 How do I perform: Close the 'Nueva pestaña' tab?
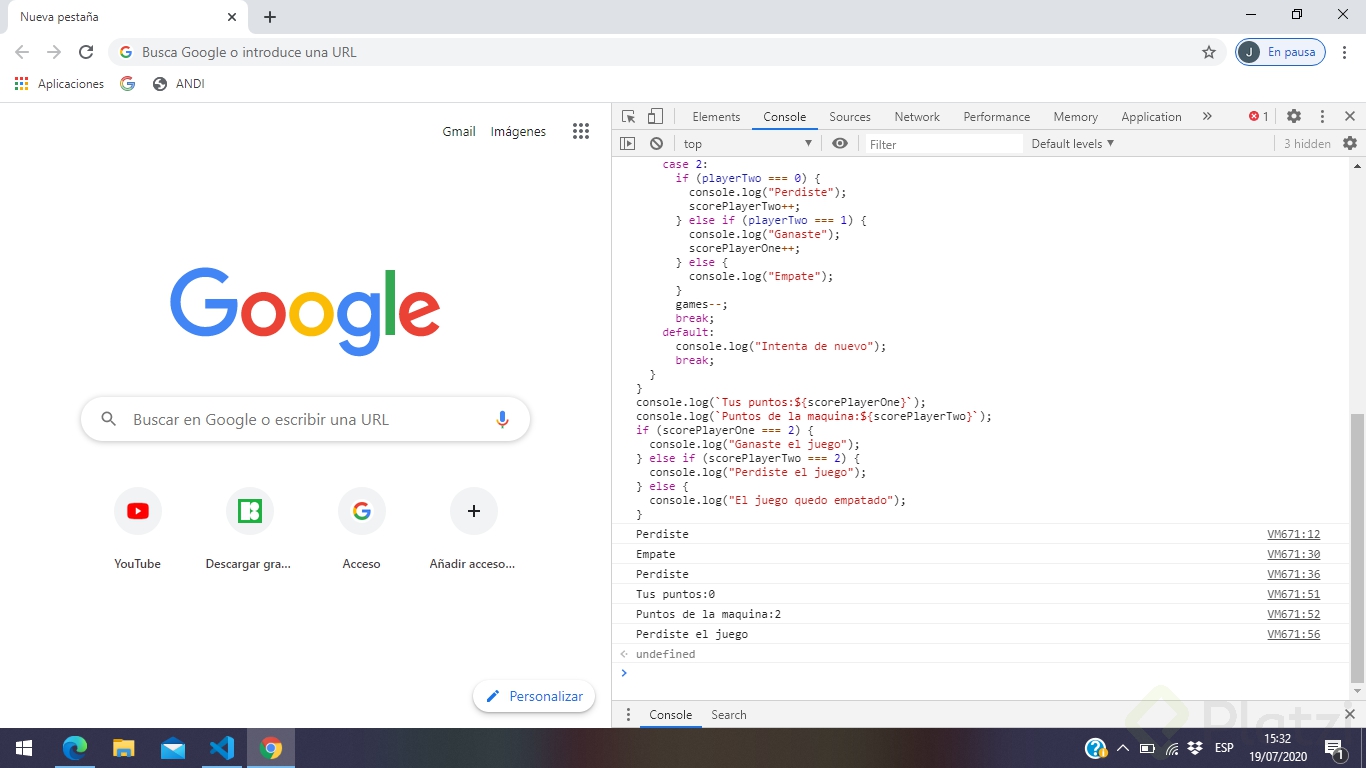click(232, 17)
